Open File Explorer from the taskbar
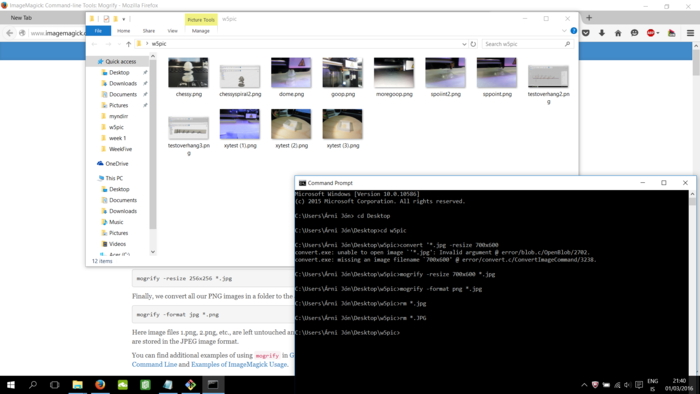 (x=78, y=385)
